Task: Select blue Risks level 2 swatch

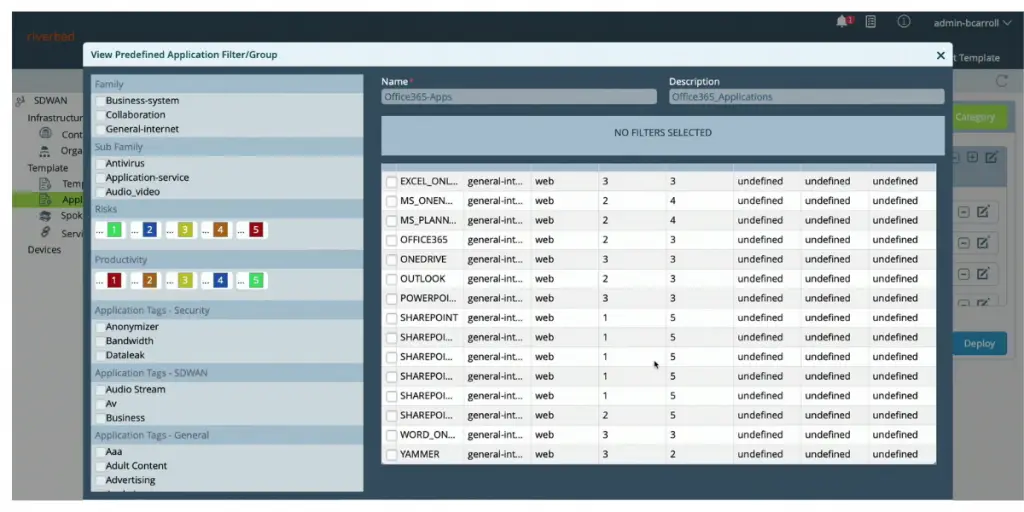Action: click(x=150, y=230)
